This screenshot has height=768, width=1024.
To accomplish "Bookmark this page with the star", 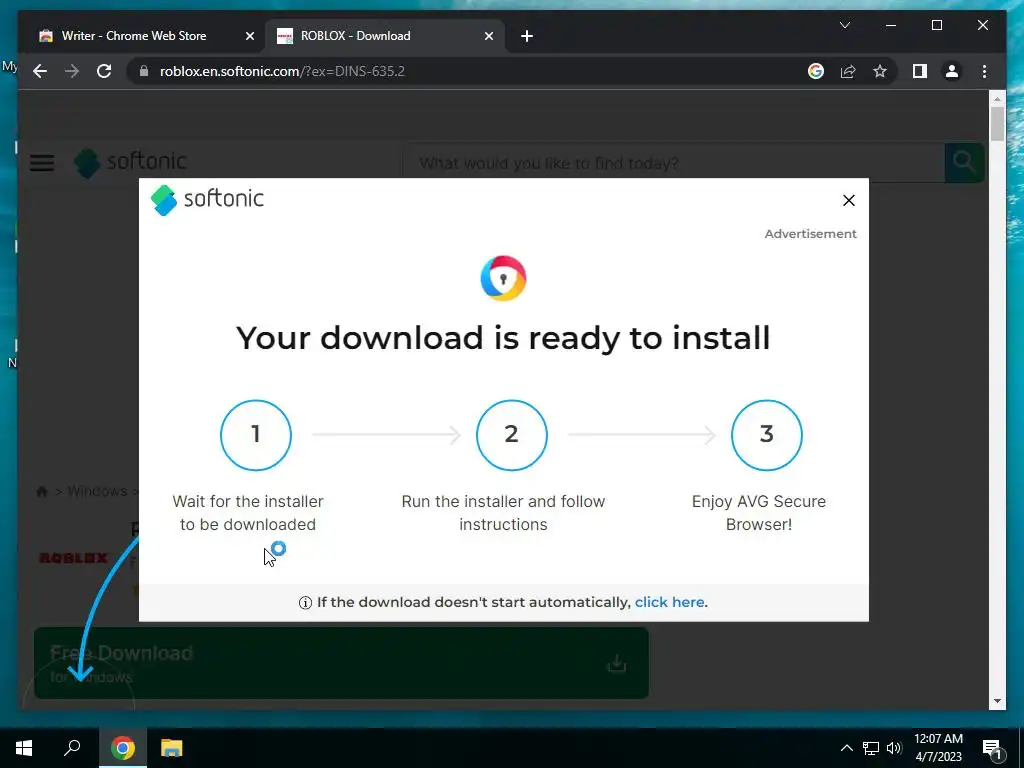I will click(880, 71).
